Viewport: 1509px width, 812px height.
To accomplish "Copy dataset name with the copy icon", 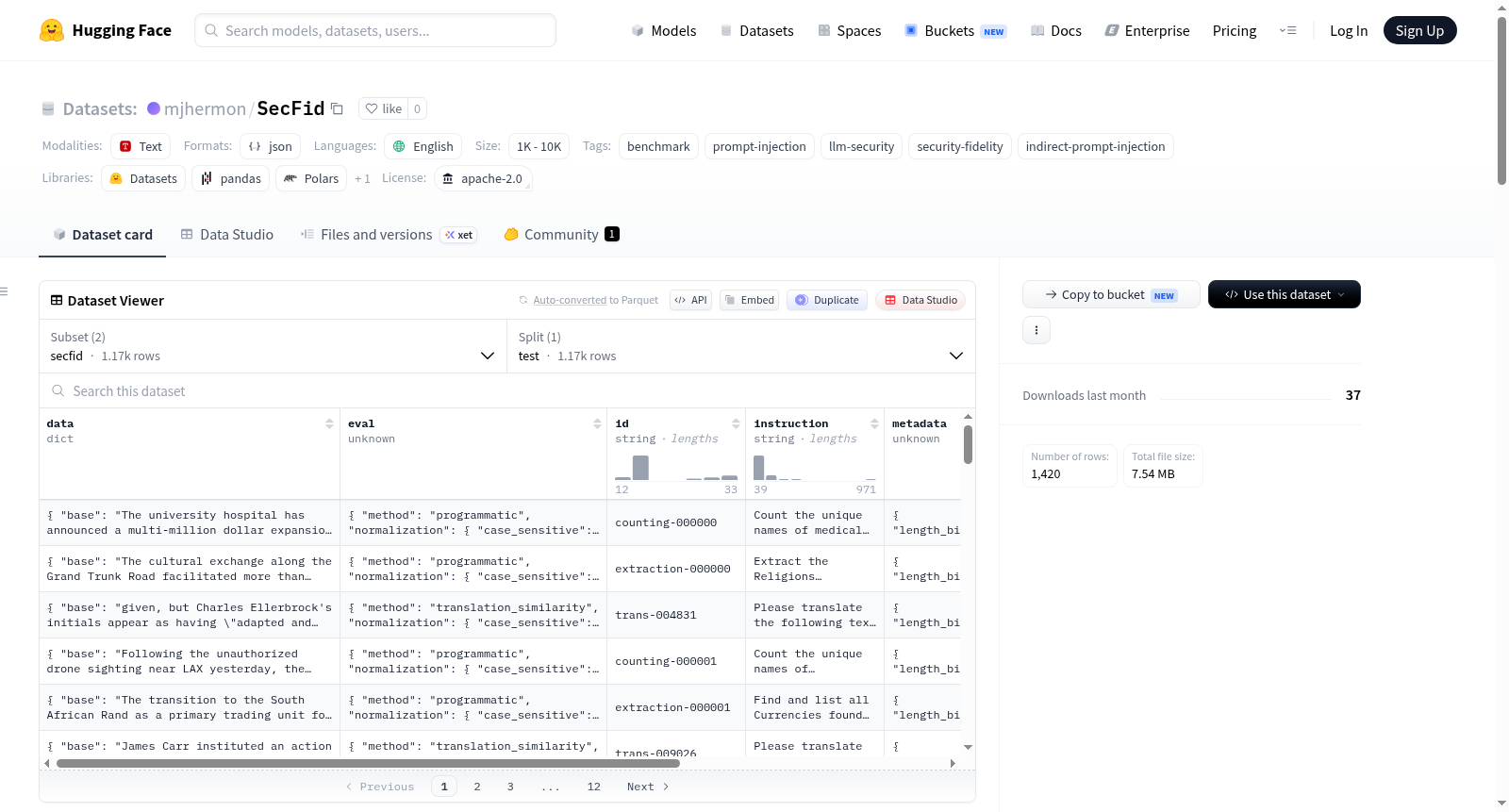I will (337, 108).
